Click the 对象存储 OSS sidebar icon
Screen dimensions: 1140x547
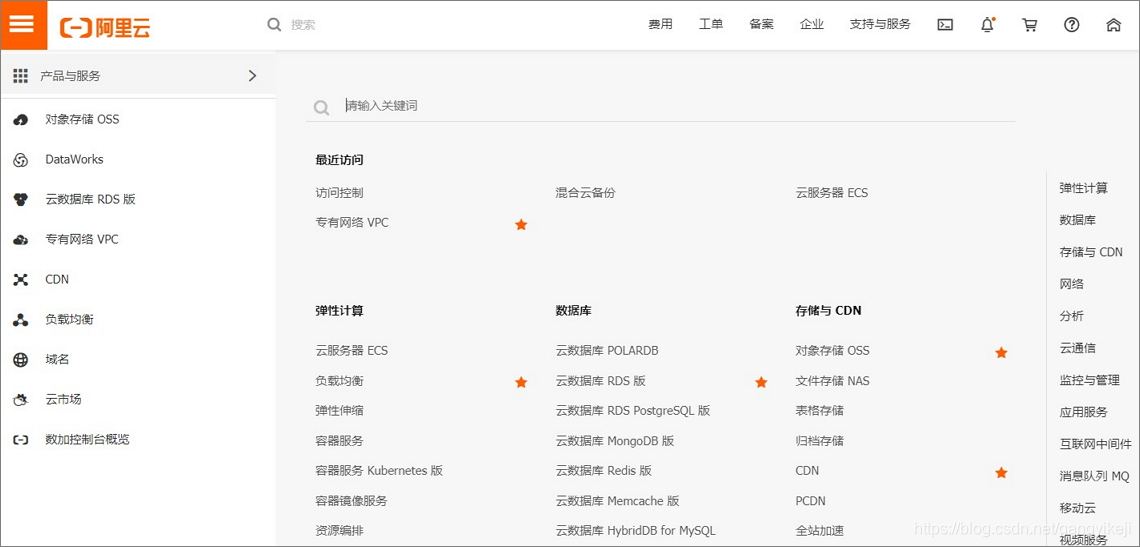coord(21,119)
